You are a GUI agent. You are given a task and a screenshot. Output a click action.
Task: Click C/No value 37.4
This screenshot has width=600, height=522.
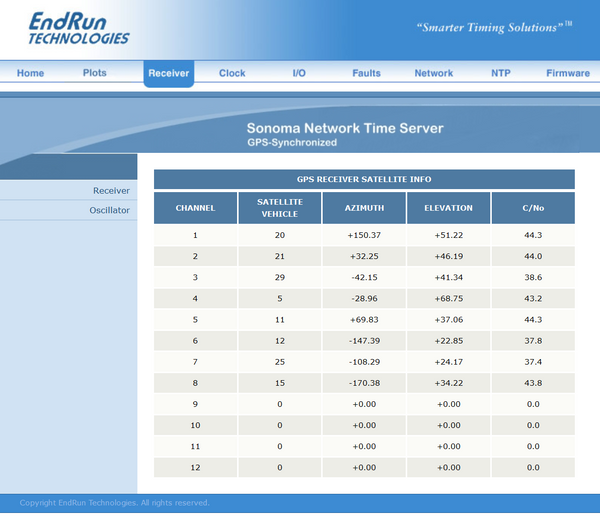533,362
